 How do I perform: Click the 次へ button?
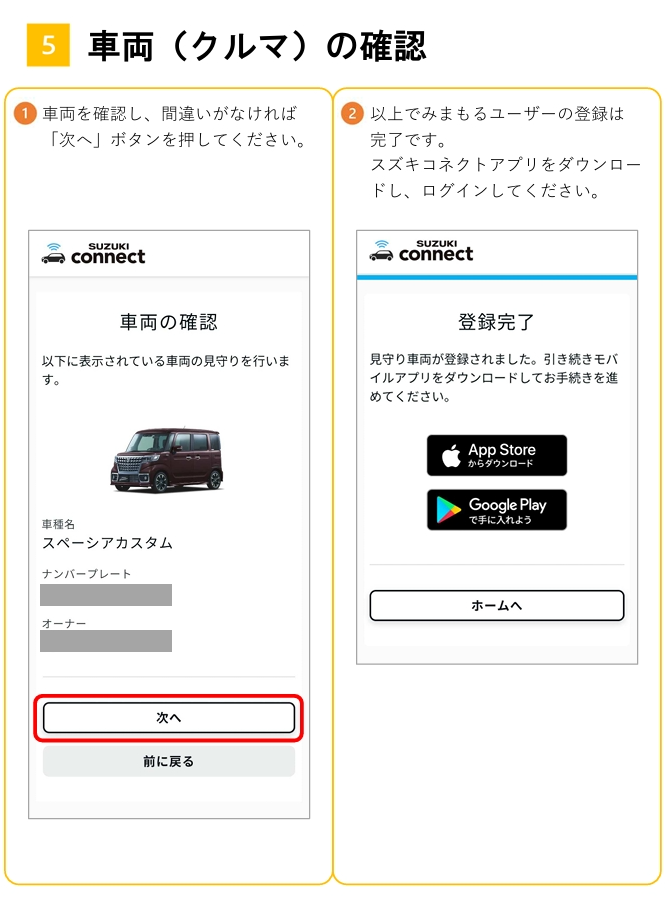(169, 717)
